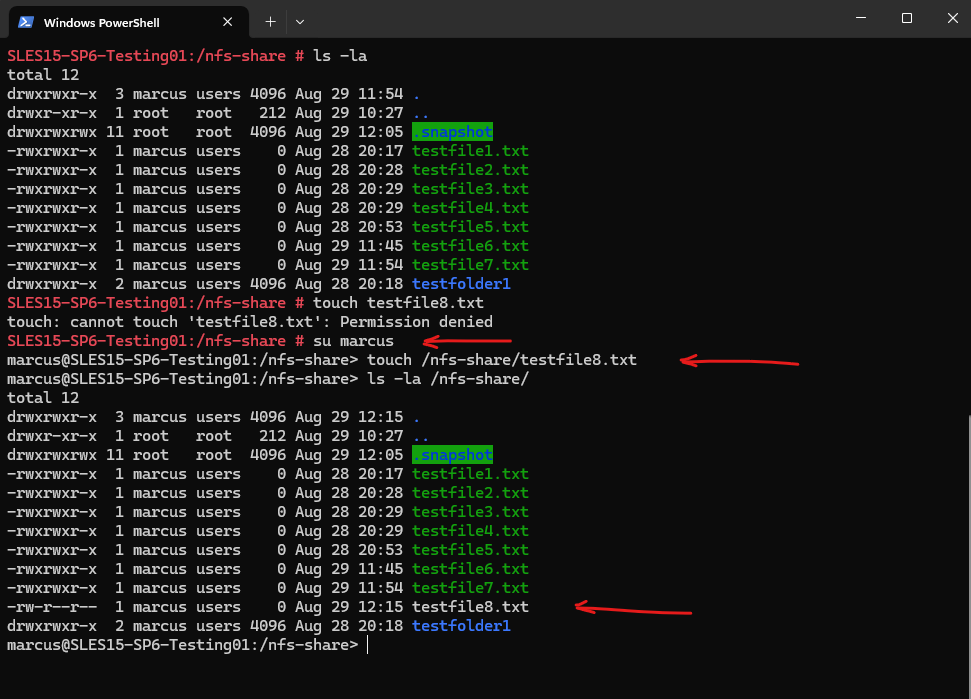Minimize the terminal window
Image resolution: width=971 pixels, height=699 pixels.
click(861, 18)
